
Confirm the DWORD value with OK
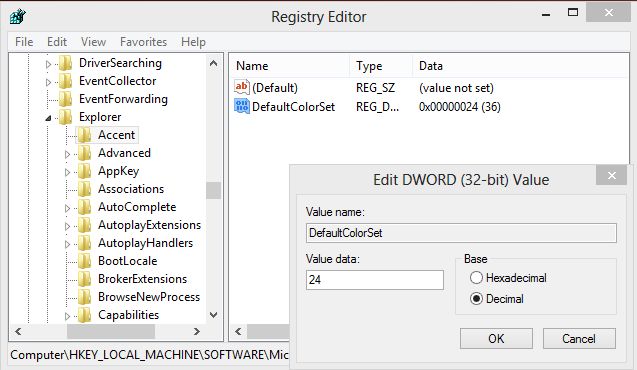496,338
